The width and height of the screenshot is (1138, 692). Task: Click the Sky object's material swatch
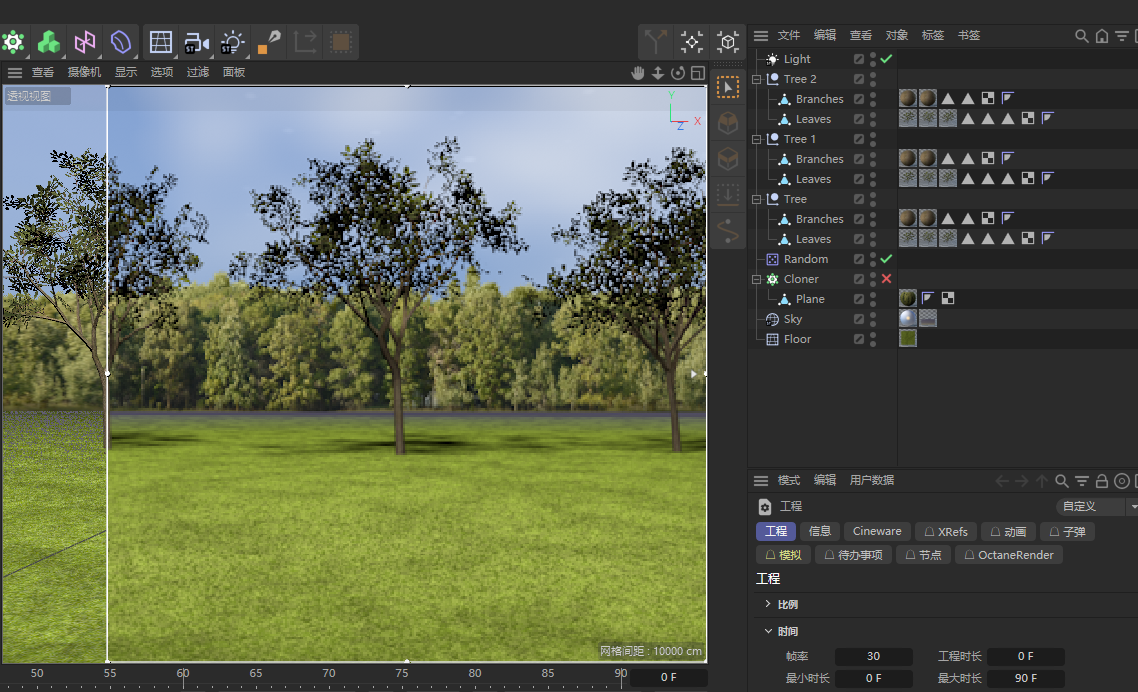907,319
